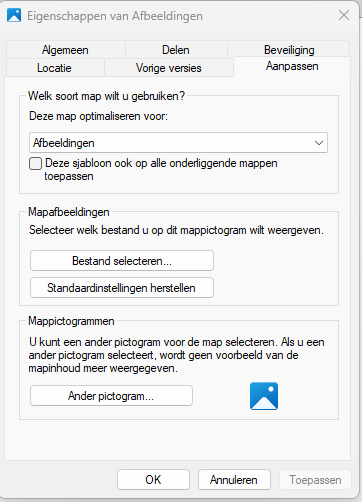This screenshot has width=362, height=502.
Task: Confirm with the OK button
Action: point(153,480)
